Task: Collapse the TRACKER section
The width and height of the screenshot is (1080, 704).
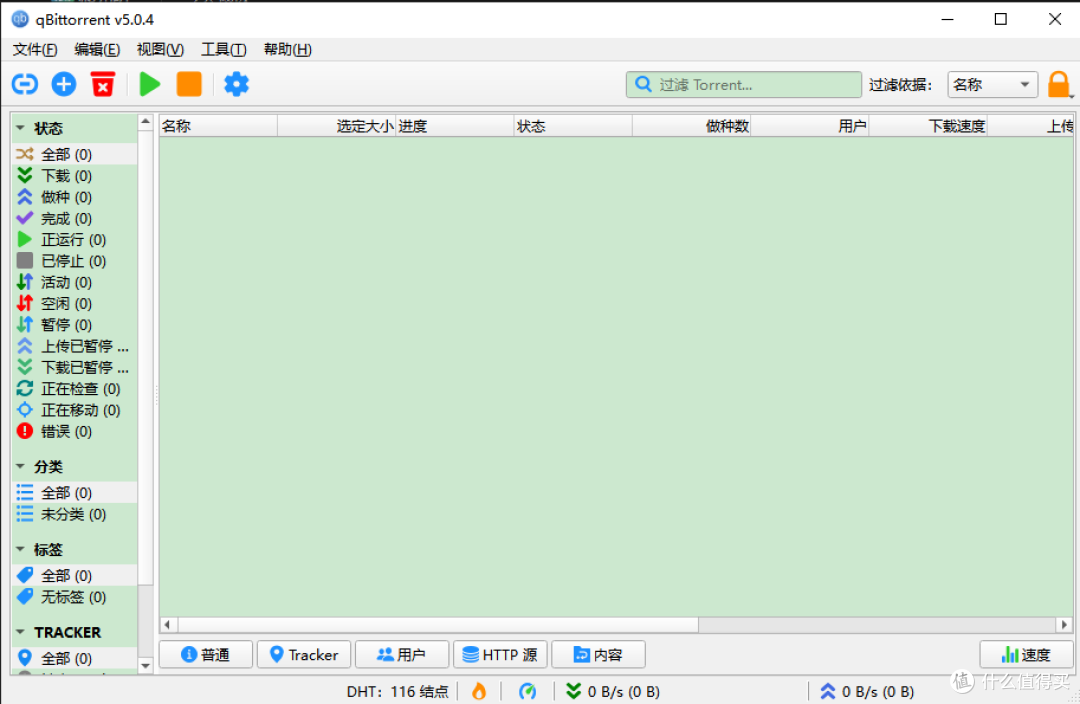Action: (x=20, y=632)
